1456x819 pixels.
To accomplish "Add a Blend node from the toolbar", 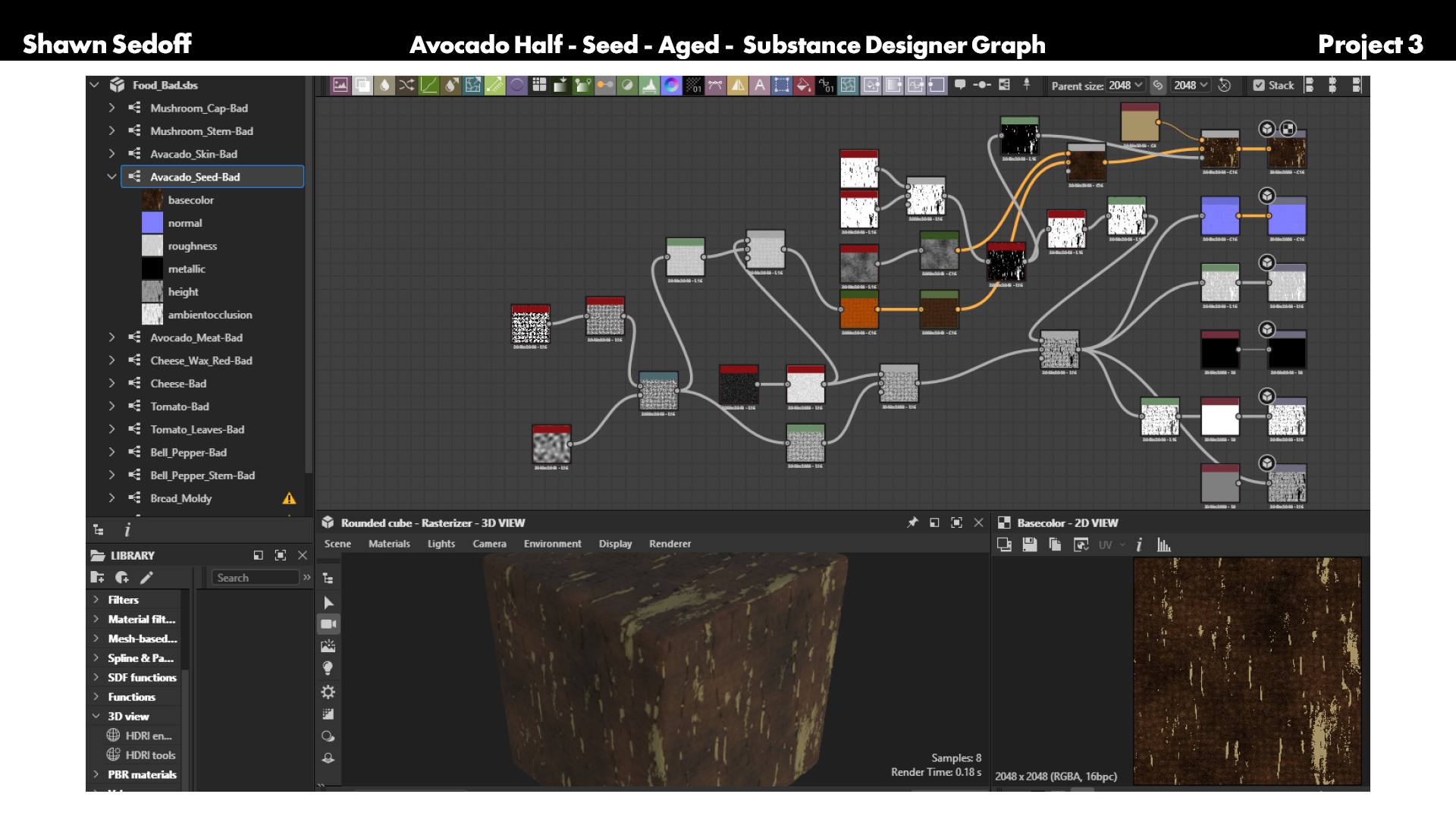I will 362,85.
